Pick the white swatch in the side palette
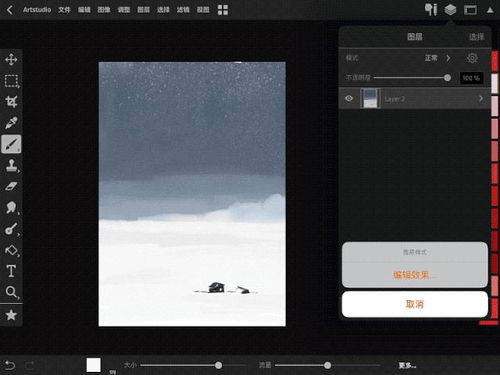 pyautogui.click(x=495, y=83)
